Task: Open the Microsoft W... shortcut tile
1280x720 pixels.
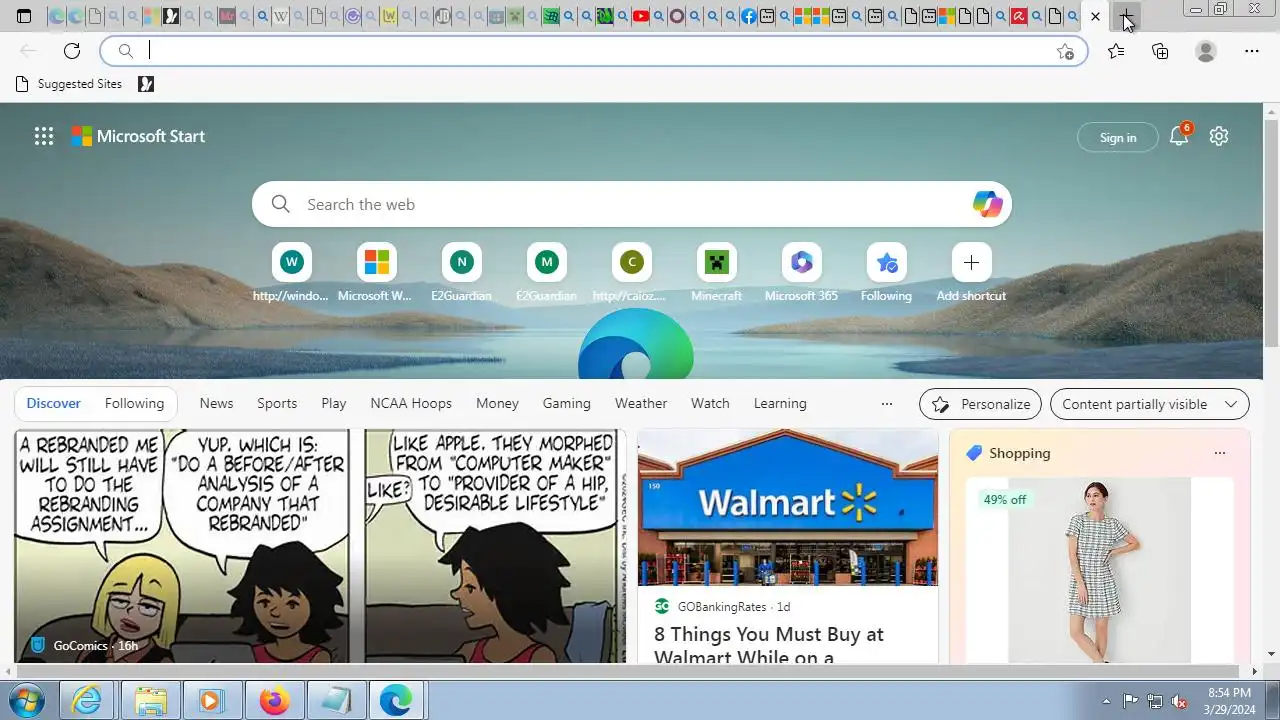Action: coord(376,272)
